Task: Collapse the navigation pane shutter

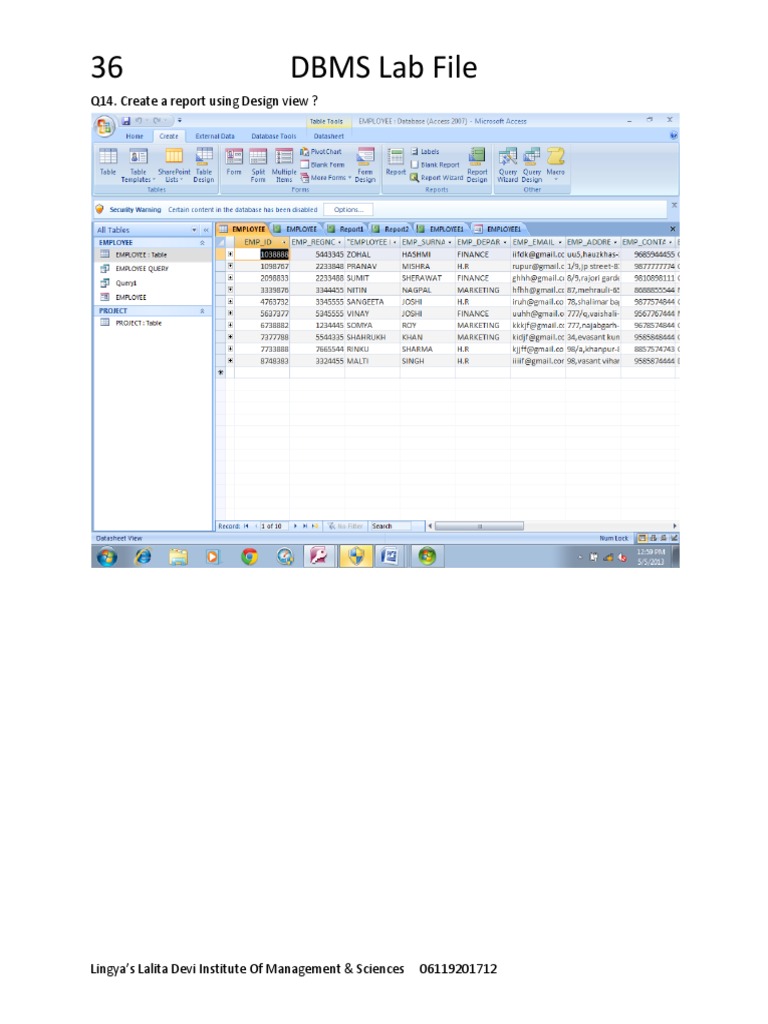Action: [x=206, y=230]
